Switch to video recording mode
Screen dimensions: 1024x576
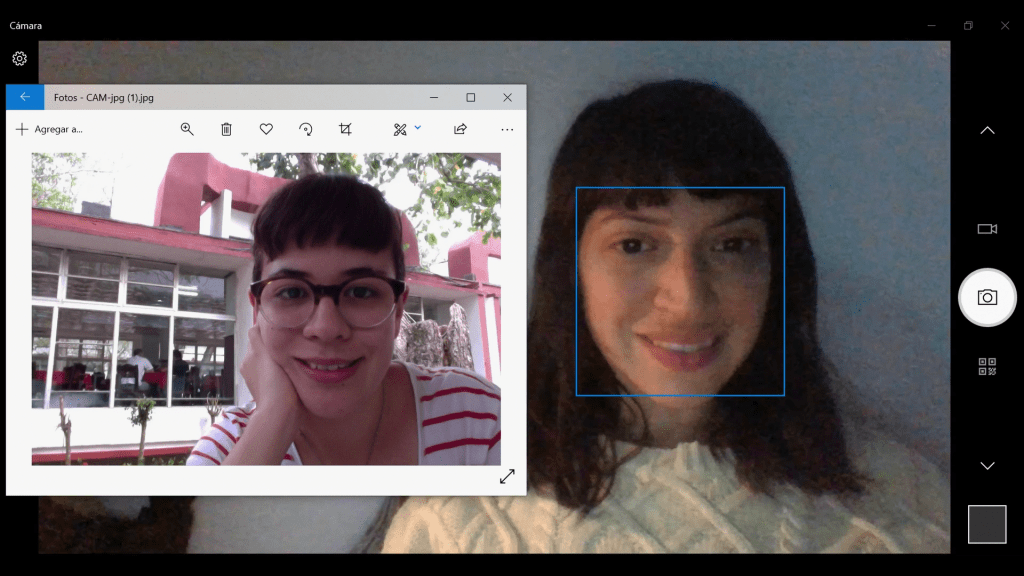[x=986, y=229]
